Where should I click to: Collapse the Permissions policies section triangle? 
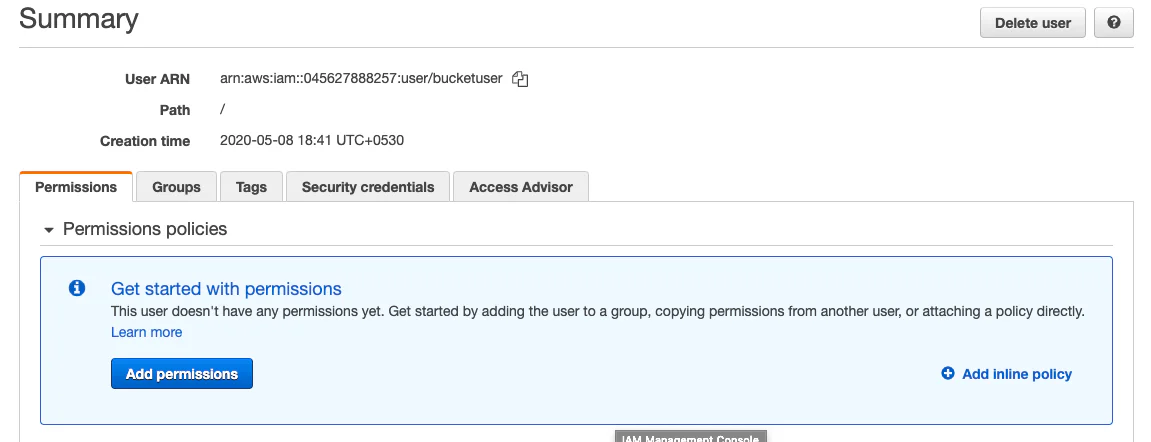[x=49, y=230]
